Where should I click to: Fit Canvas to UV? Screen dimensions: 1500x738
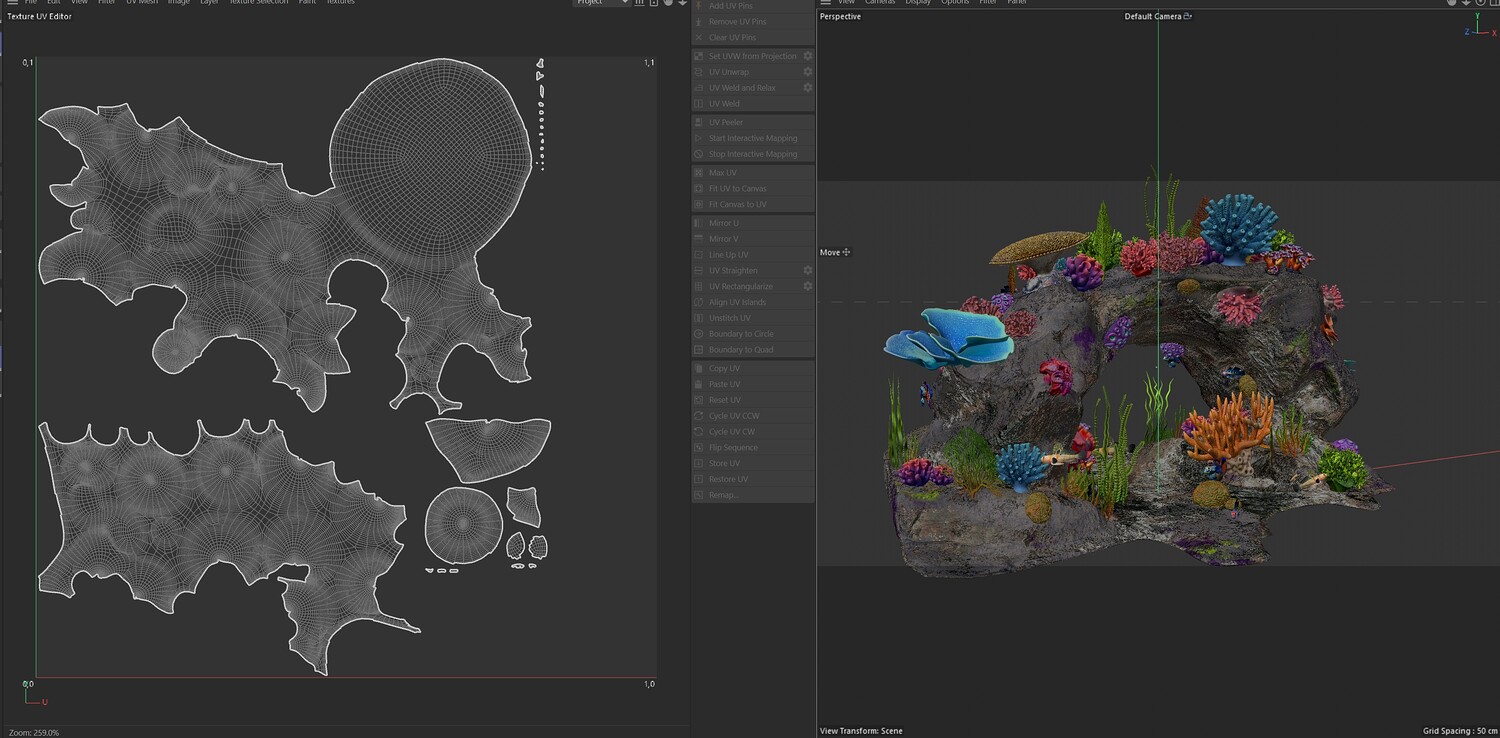tap(753, 204)
